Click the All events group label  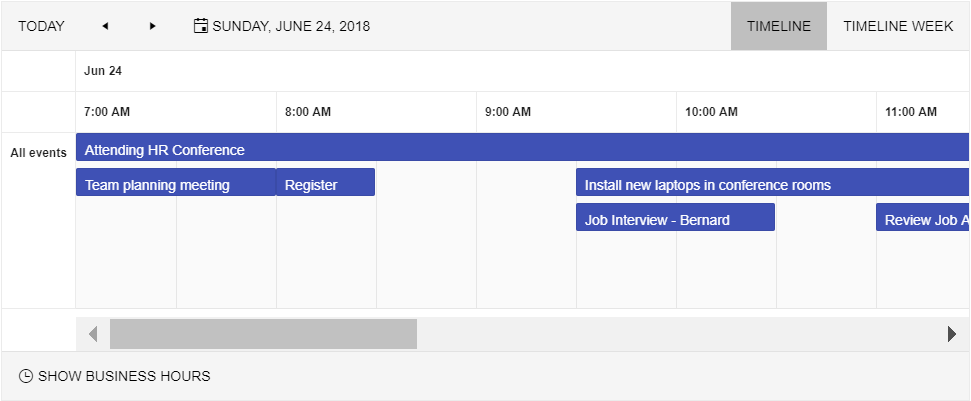(x=38, y=153)
